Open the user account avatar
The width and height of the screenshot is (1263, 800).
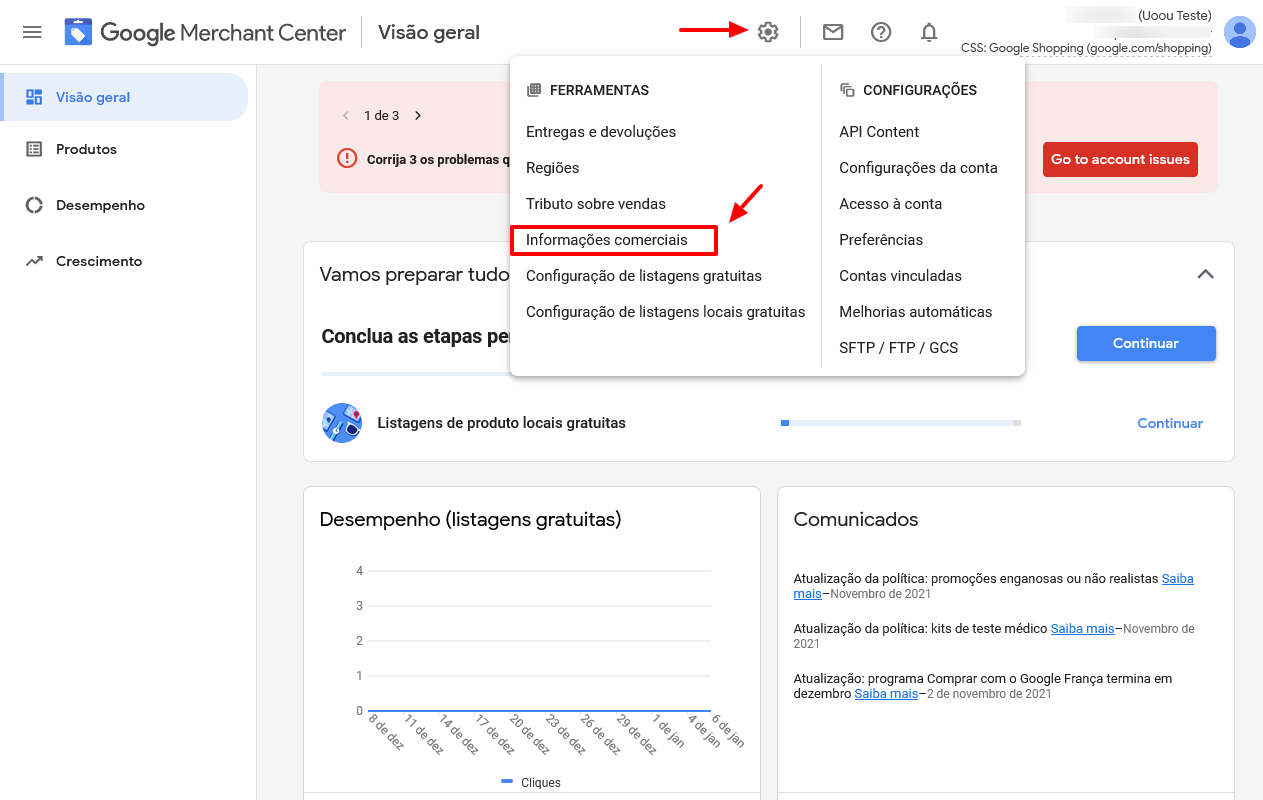1240,32
